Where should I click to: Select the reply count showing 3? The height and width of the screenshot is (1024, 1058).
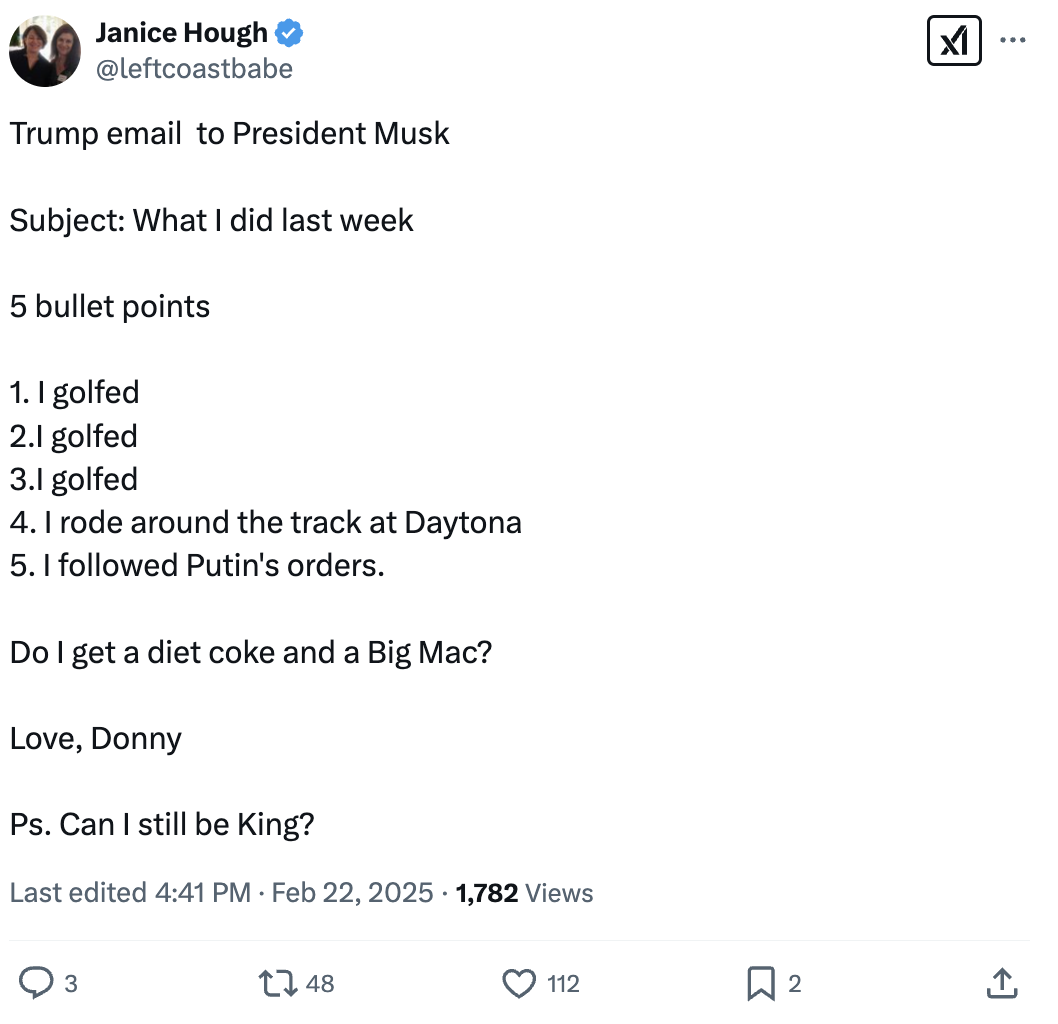pos(72,985)
